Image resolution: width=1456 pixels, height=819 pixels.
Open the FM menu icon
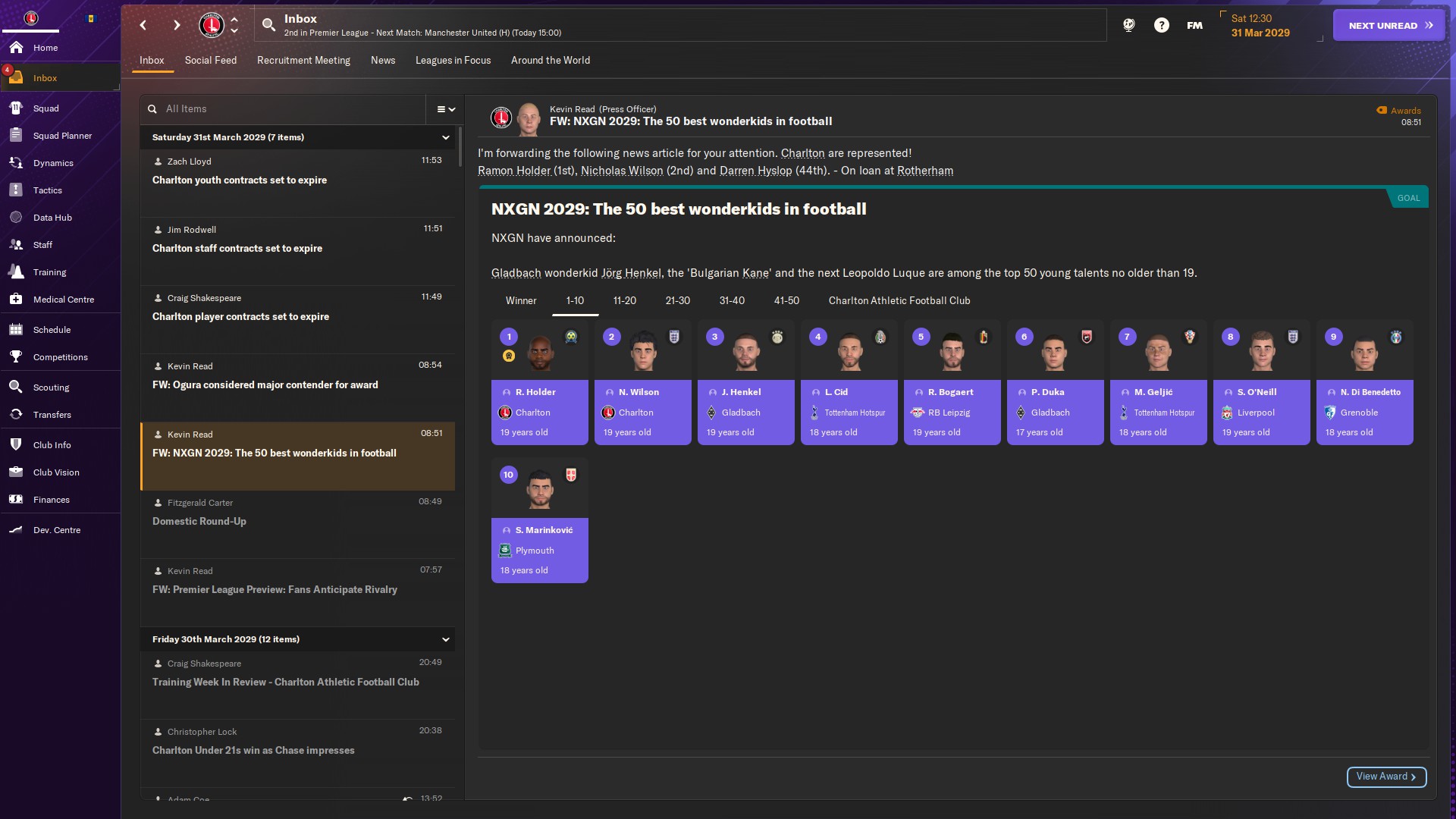(x=1195, y=25)
